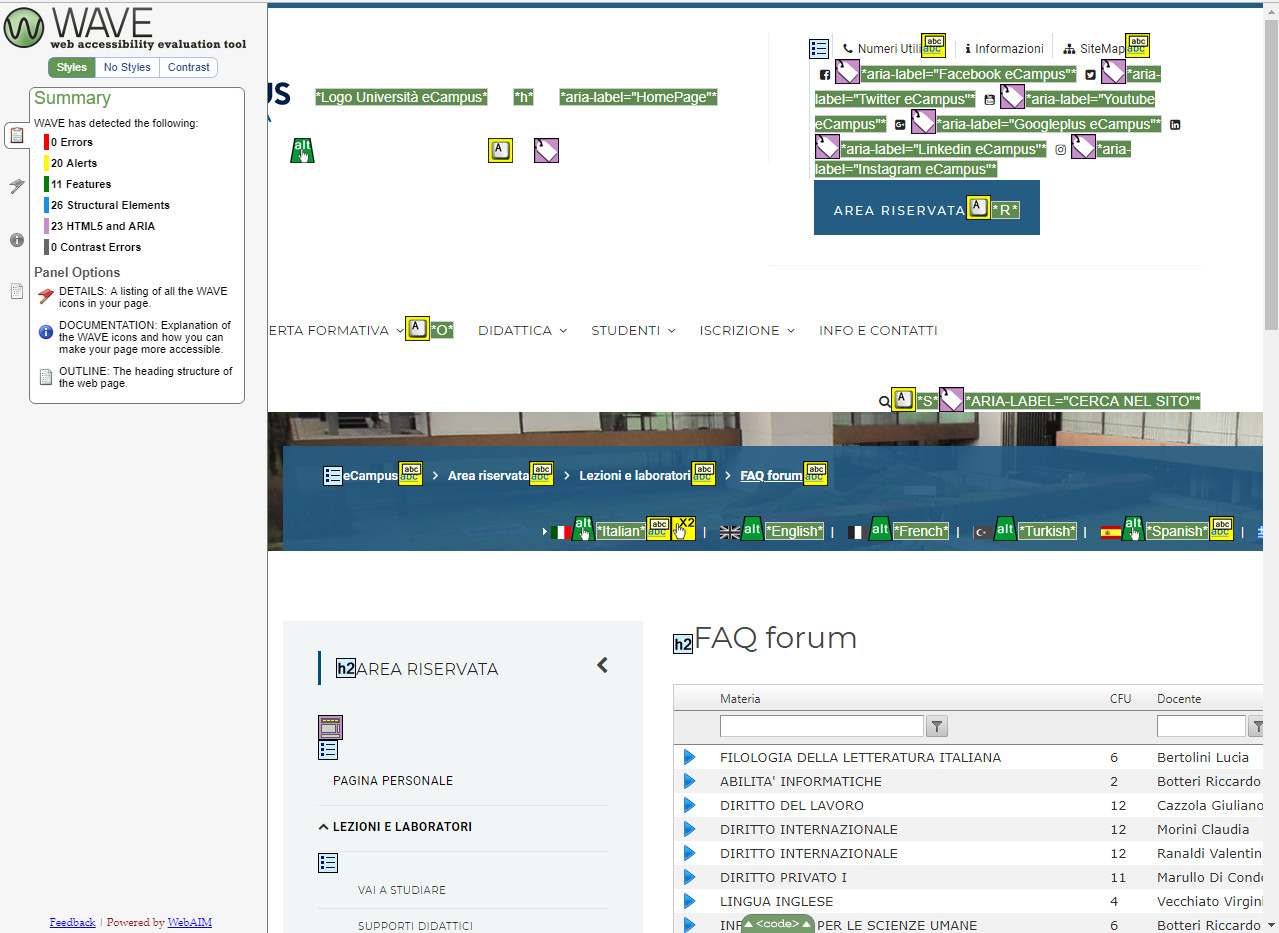The width and height of the screenshot is (1279, 933).
Task: Click the WAVE Feedback link
Action: pos(72,922)
